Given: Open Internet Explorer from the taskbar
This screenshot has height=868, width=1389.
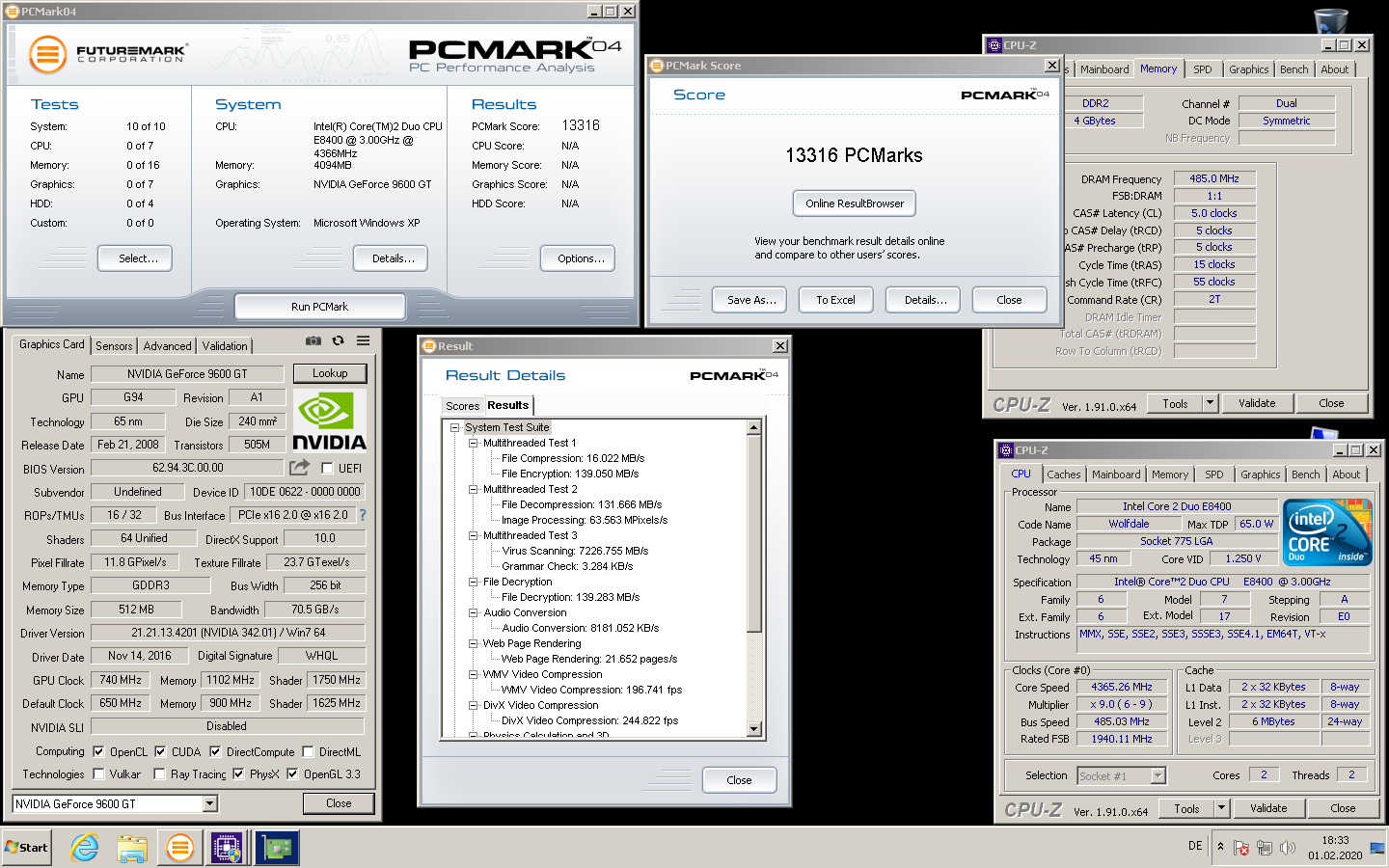Looking at the screenshot, I should pyautogui.click(x=85, y=848).
